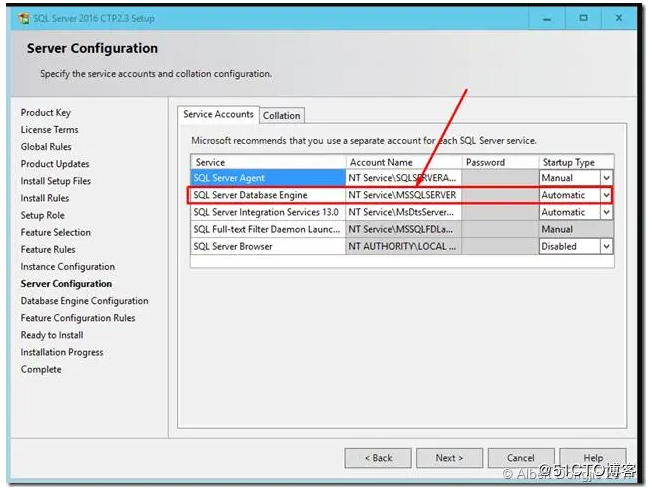Click the SQL Server Setup title bar icon

click(x=24, y=18)
